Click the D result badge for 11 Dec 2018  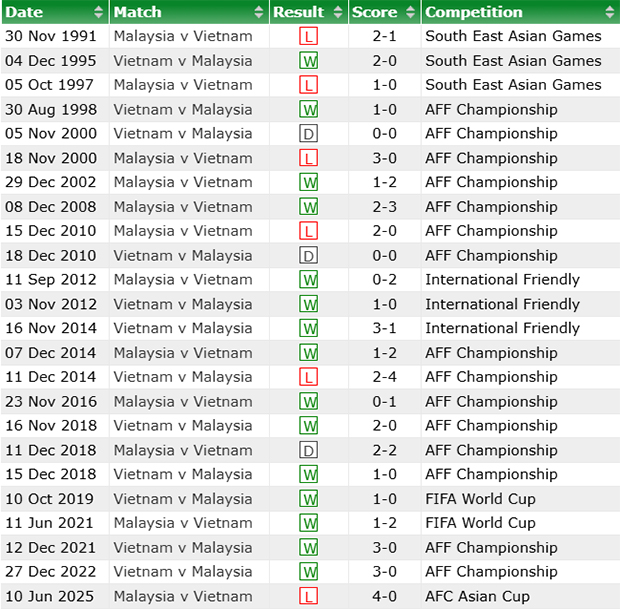tap(308, 450)
